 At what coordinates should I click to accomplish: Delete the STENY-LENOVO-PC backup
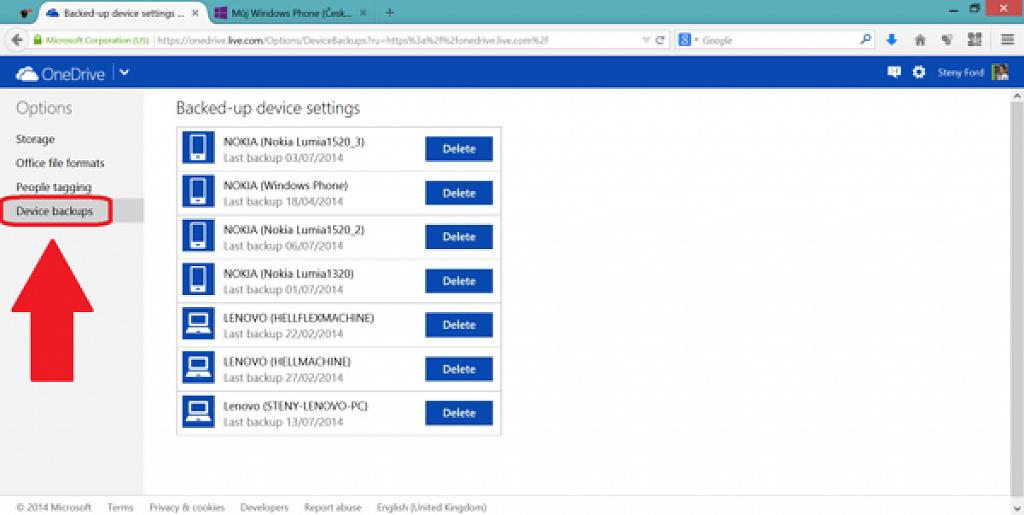459,413
